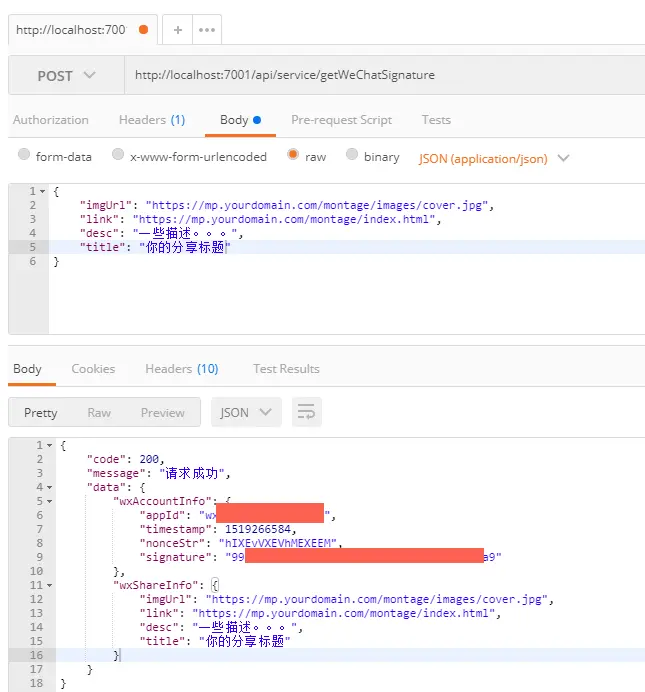Switch response view to Preview
Image resolution: width=645 pixels, height=692 pixels.
click(163, 413)
